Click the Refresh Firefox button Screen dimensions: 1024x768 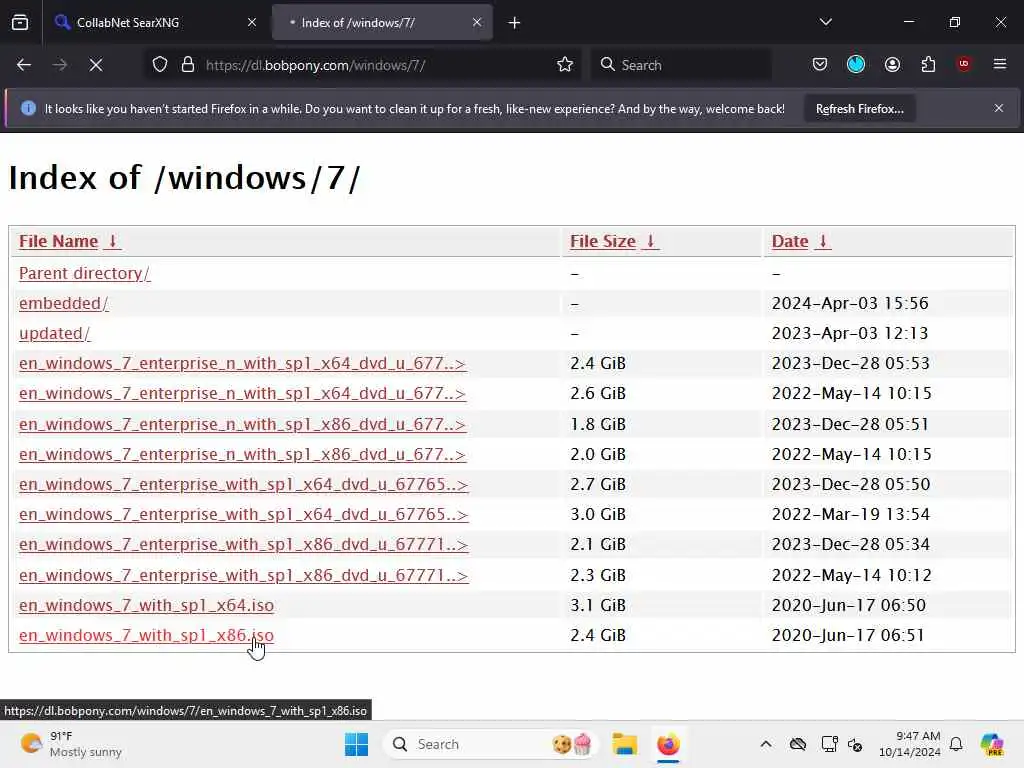click(859, 109)
